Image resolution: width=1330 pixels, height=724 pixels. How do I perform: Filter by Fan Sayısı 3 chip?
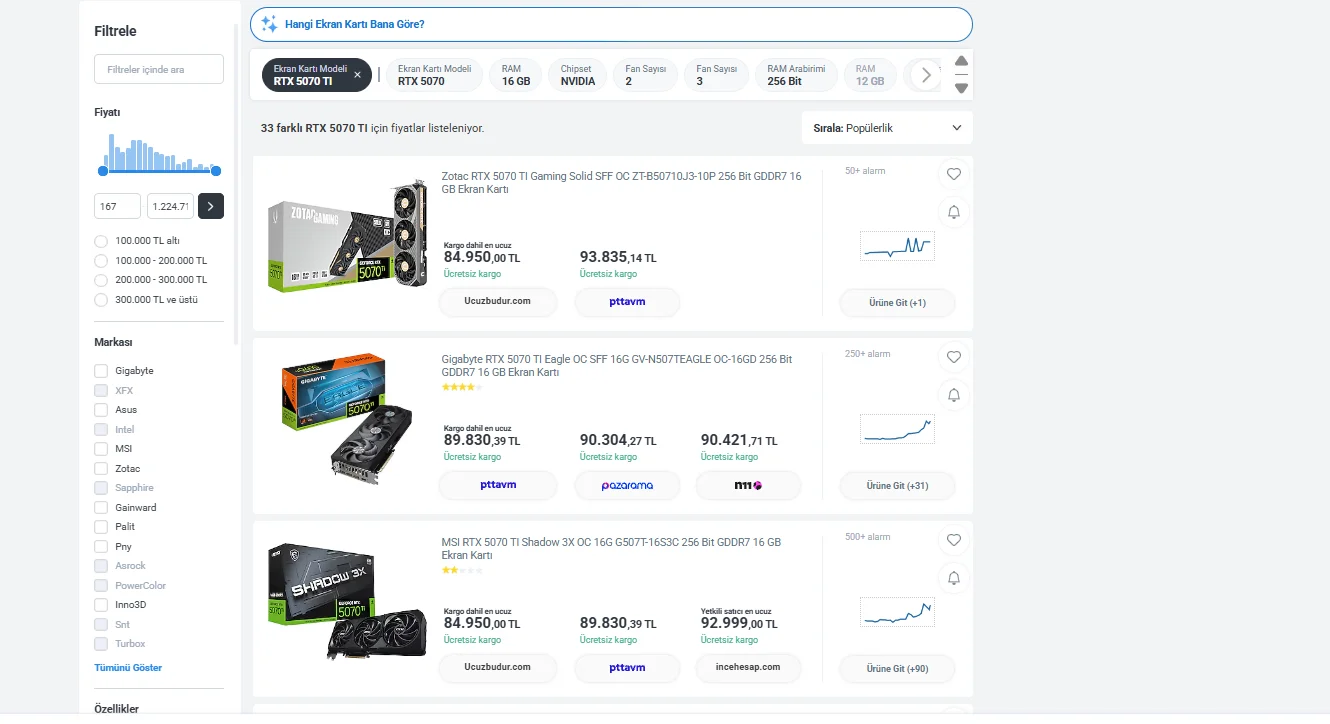(x=716, y=75)
